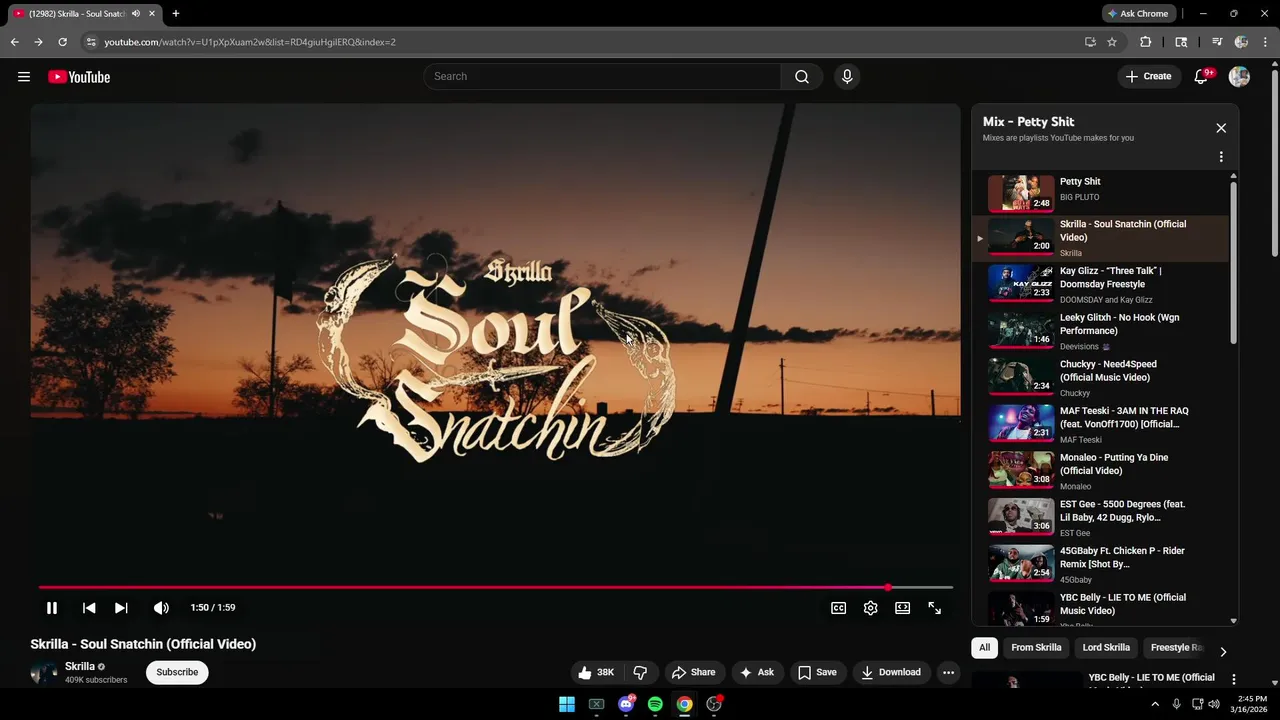The width and height of the screenshot is (1280, 720).
Task: Select the Lord Skrilla filter chip
Action: point(1106,647)
